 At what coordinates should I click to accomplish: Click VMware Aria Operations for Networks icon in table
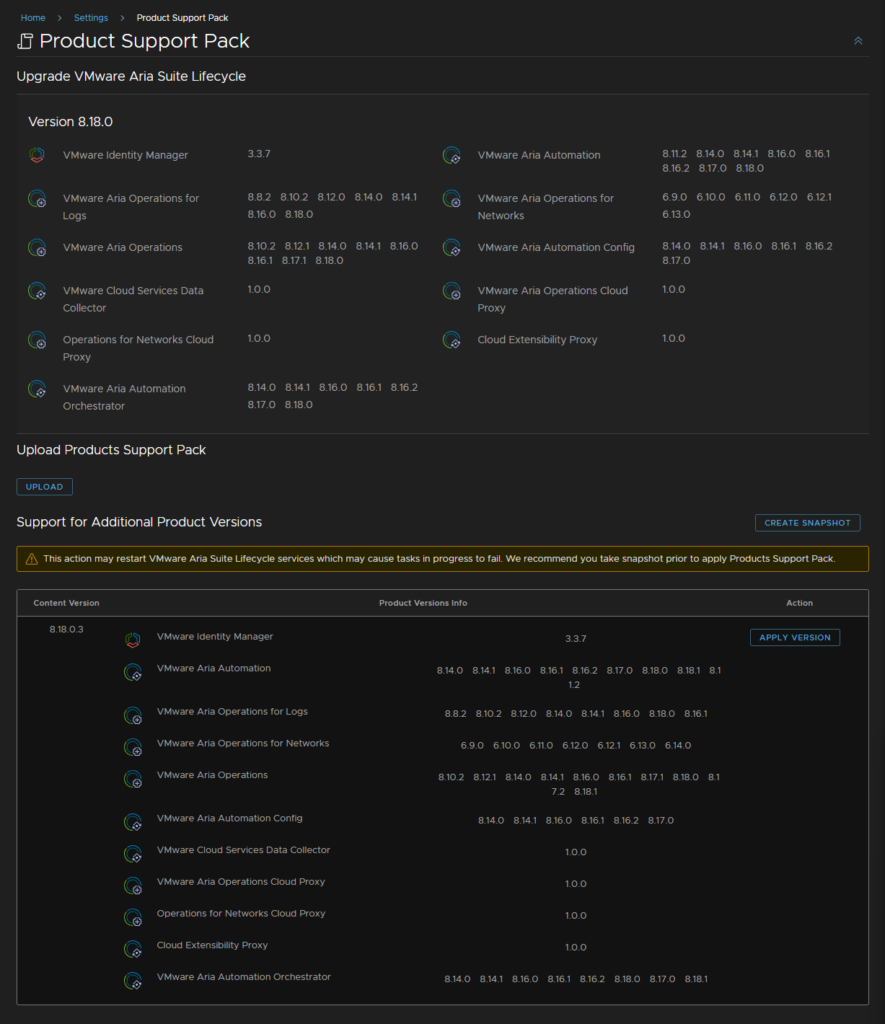(133, 747)
